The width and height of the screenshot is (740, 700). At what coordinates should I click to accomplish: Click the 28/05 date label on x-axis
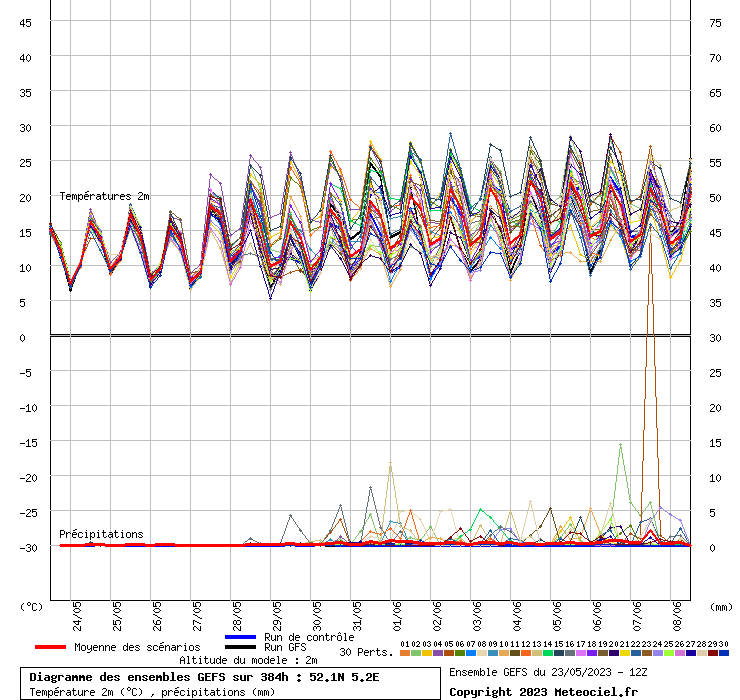tap(237, 616)
